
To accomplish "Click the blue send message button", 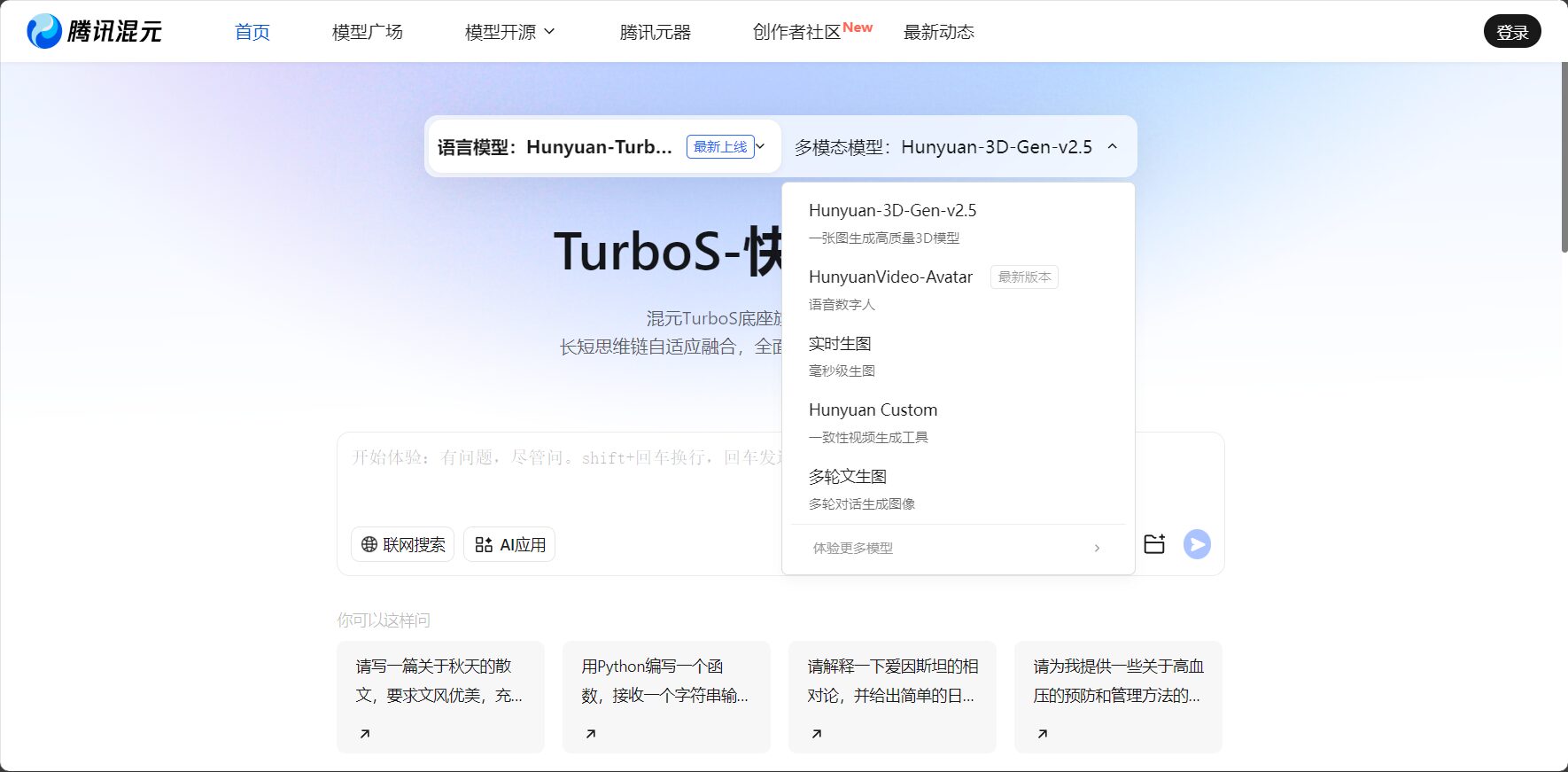I will pos(1197,544).
